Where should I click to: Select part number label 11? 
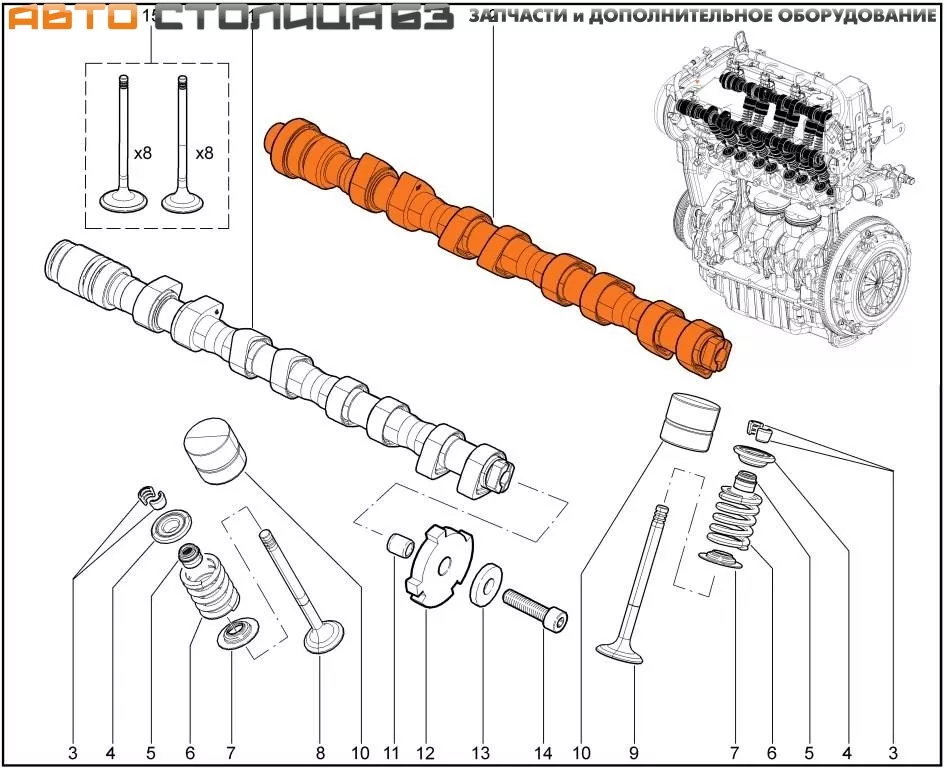(x=392, y=752)
